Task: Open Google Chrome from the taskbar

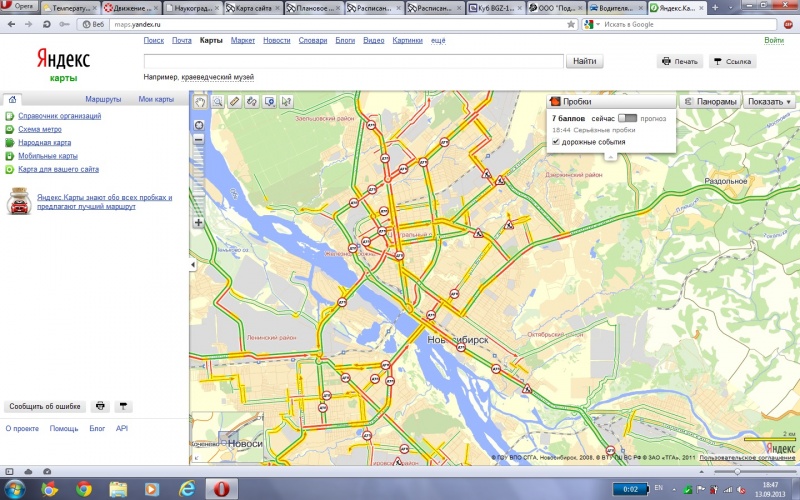Action: click(x=84, y=488)
